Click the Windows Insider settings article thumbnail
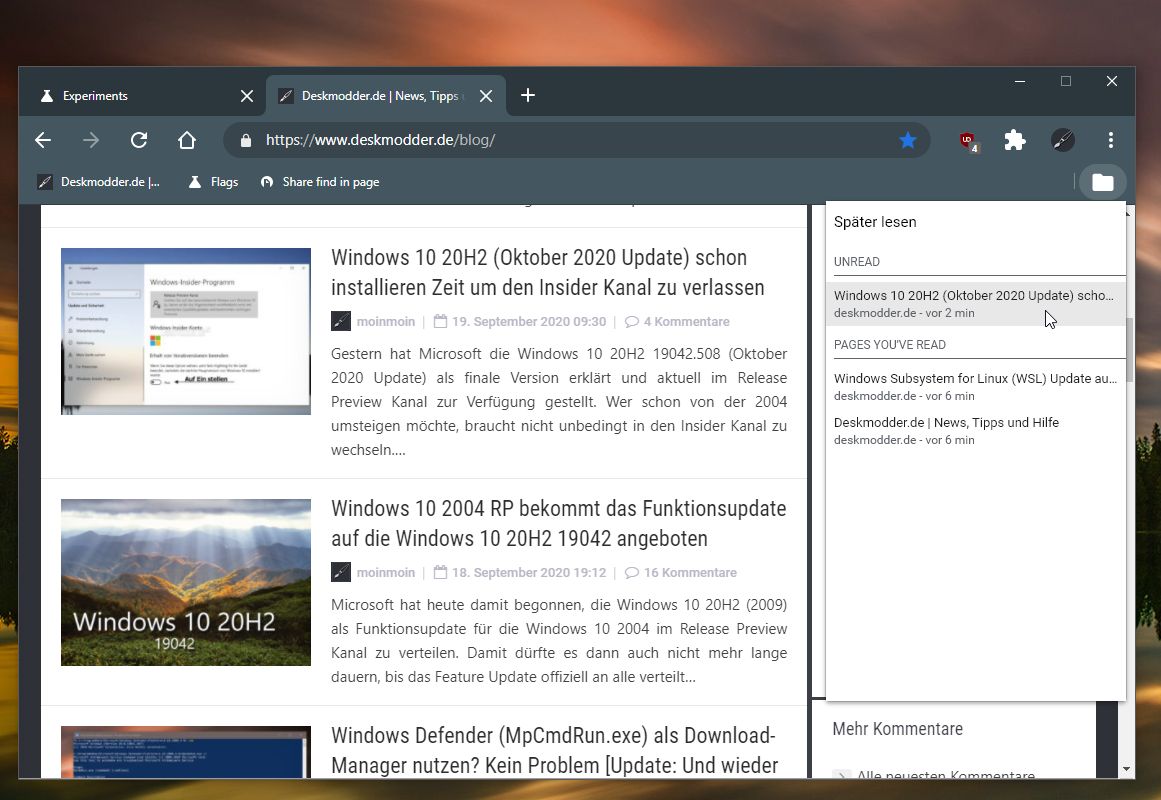 186,331
